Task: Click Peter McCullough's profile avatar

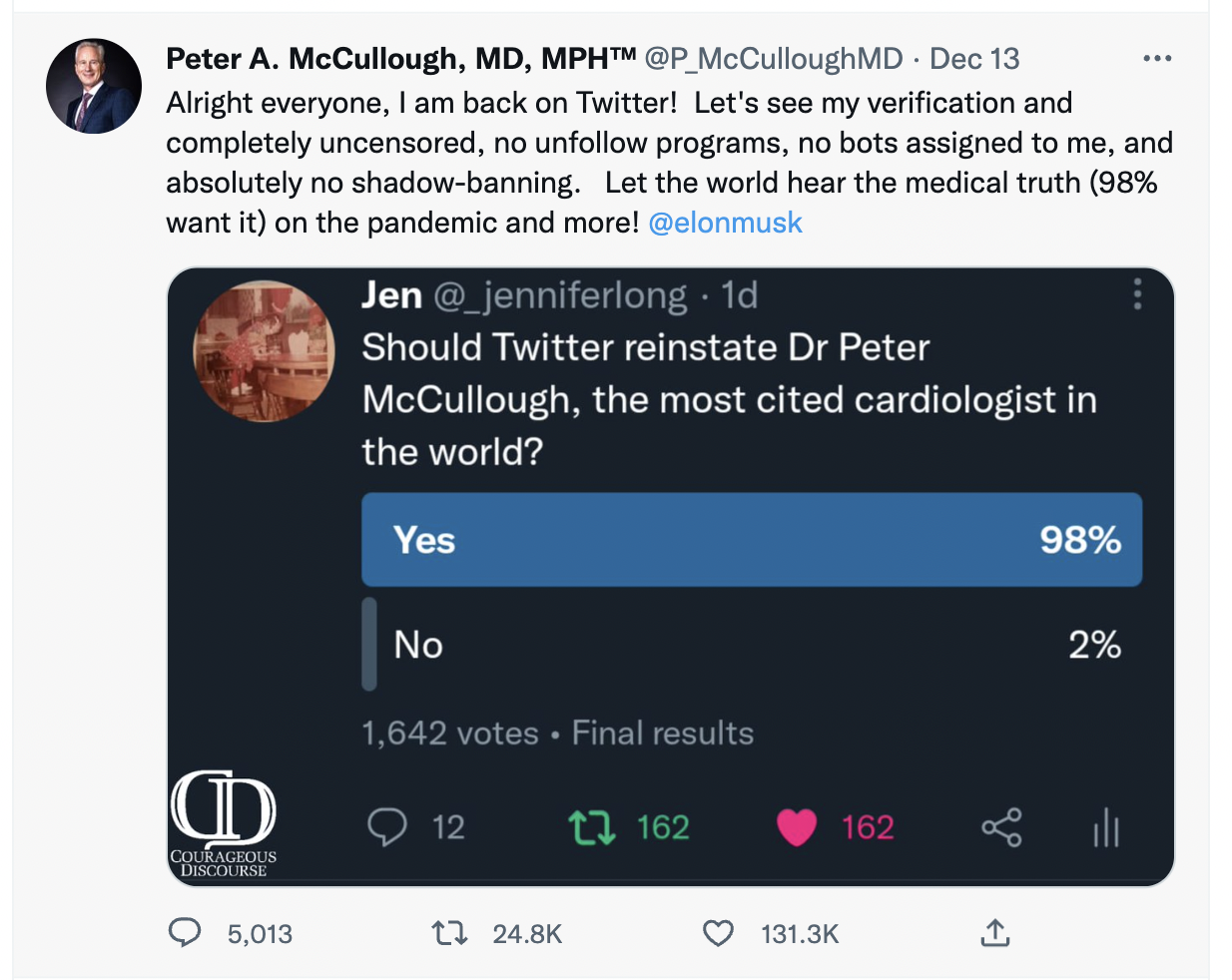Action: pyautogui.click(x=94, y=87)
